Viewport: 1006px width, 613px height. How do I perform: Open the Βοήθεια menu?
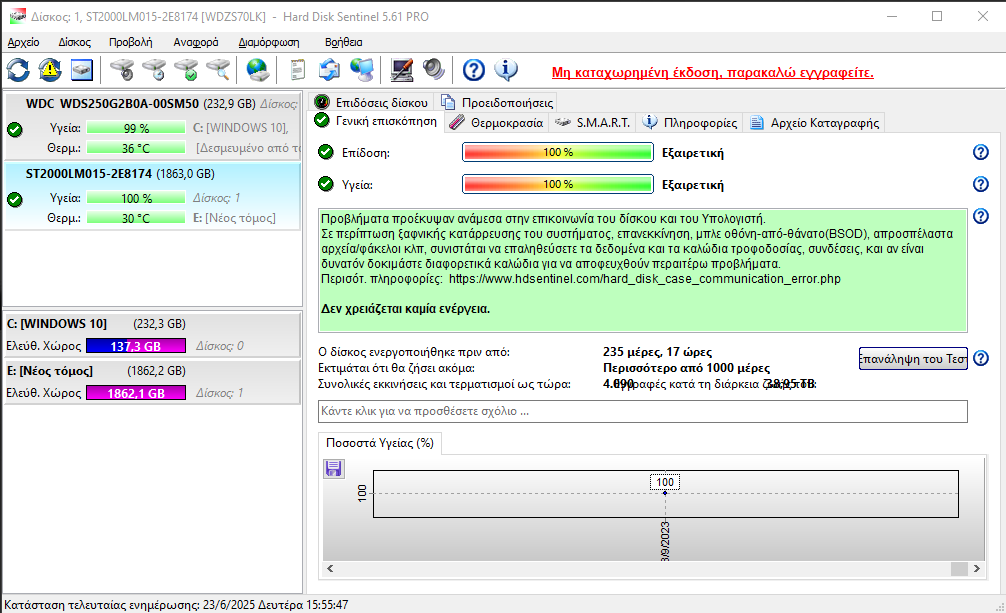343,42
